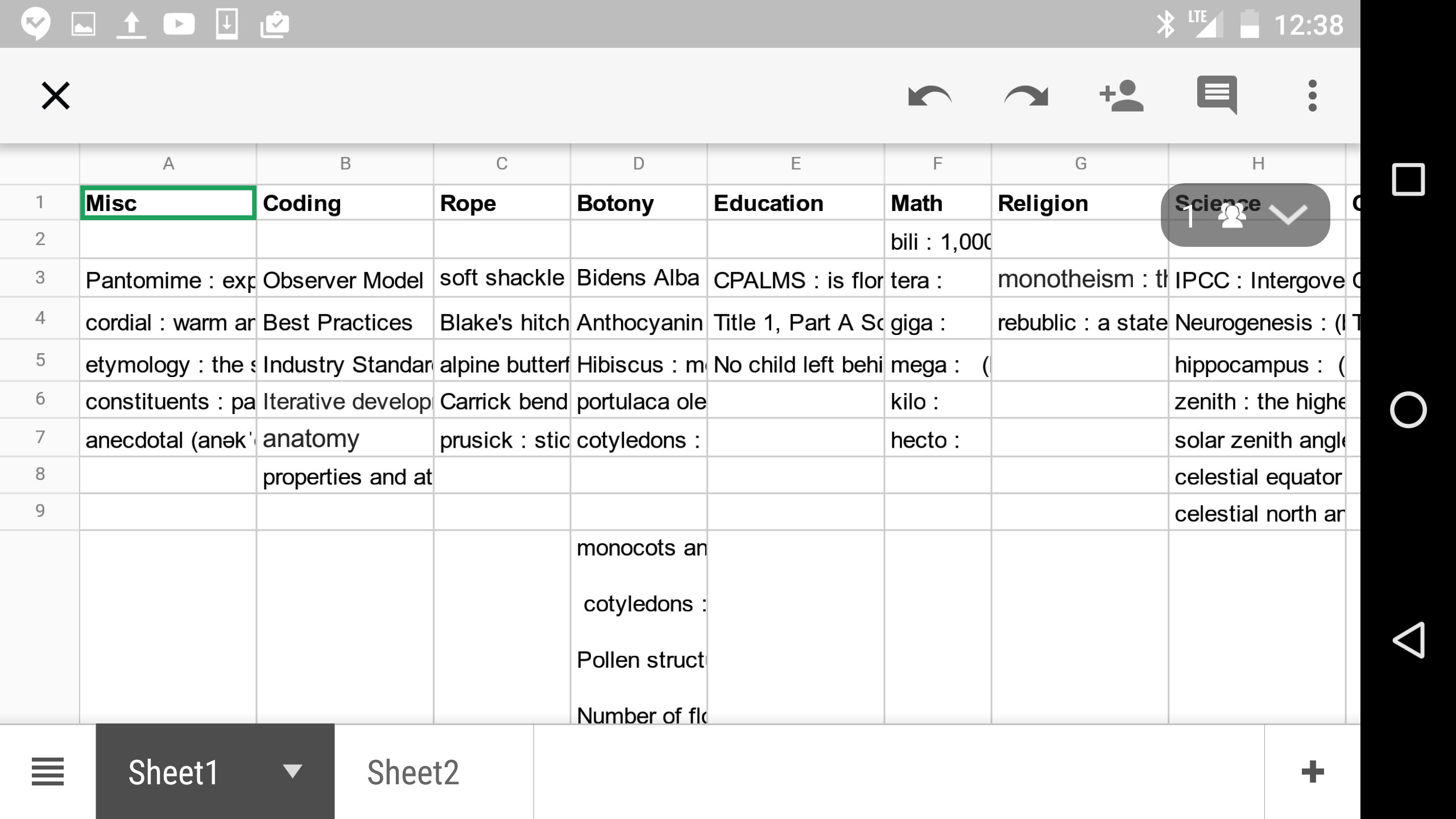The image size is (1456, 819).
Task: Select the 'IPCC : Intergove' cell
Action: point(1258,279)
